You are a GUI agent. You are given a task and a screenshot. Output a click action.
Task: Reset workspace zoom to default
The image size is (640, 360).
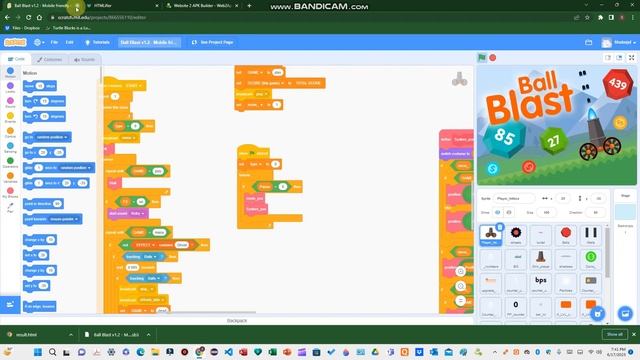click(x=460, y=301)
